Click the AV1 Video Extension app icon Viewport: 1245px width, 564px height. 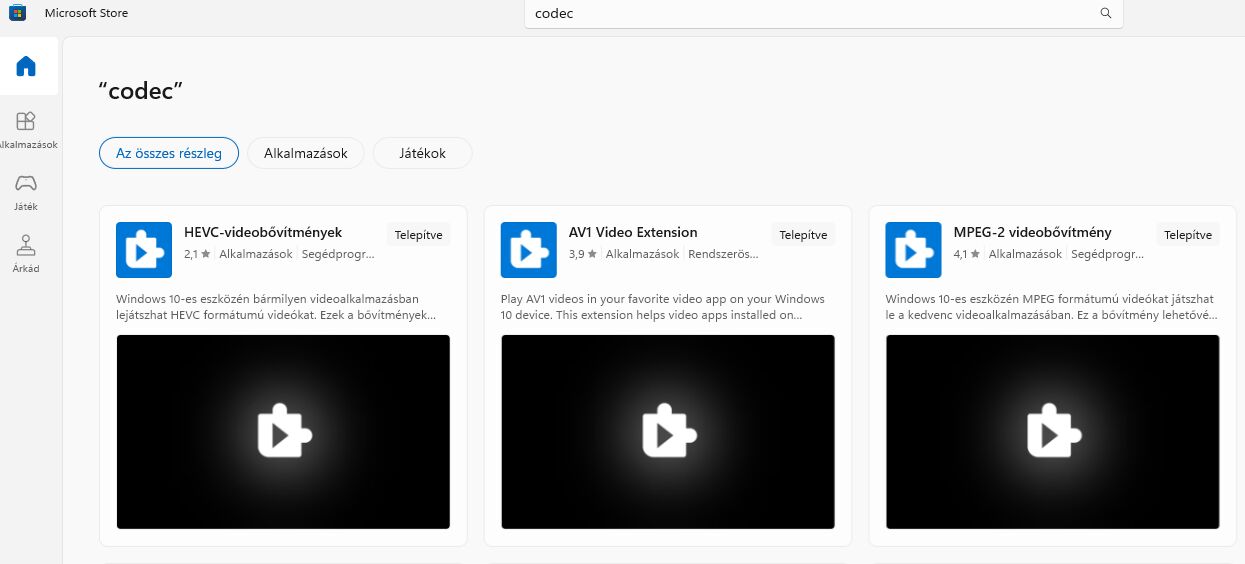(528, 250)
